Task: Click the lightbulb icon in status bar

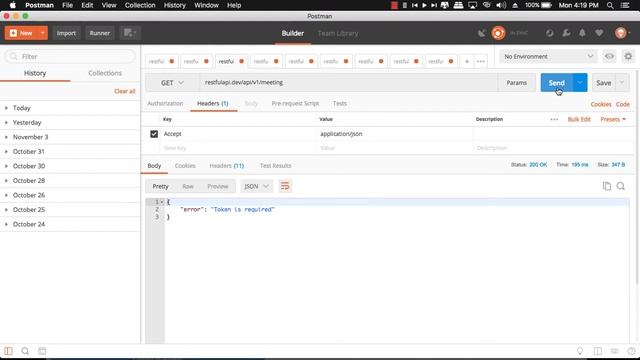Action: tap(580, 351)
